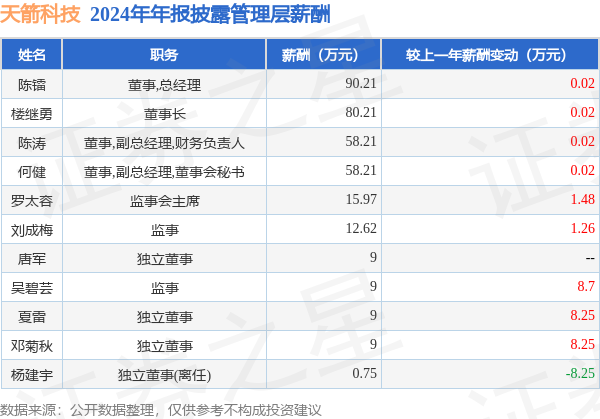The height and width of the screenshot is (419, 600).
Task: Select the 职务 column header
Action: 164,55
